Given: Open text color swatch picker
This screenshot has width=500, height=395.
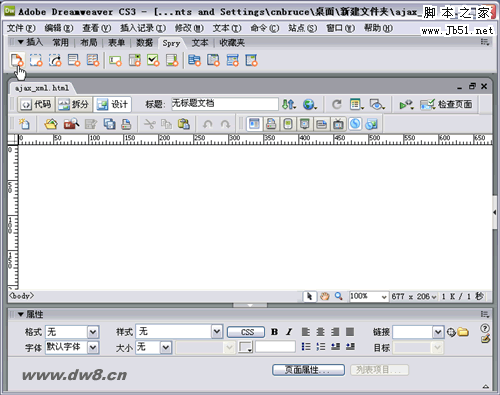Looking at the screenshot, I should (x=245, y=347).
